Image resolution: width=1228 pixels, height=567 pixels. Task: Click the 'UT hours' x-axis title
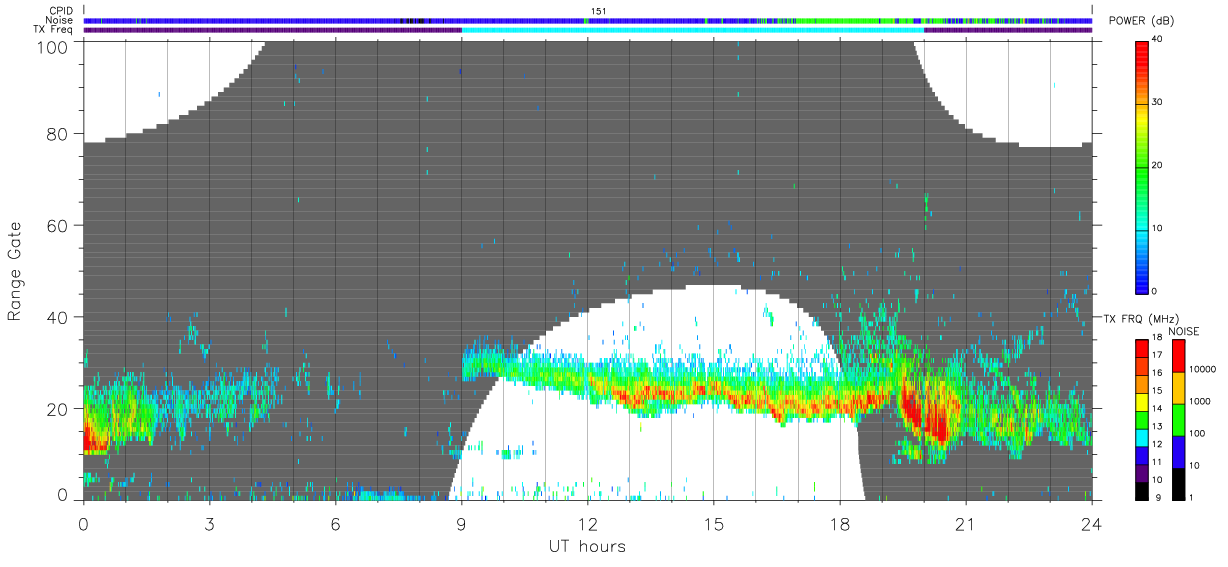coord(586,546)
